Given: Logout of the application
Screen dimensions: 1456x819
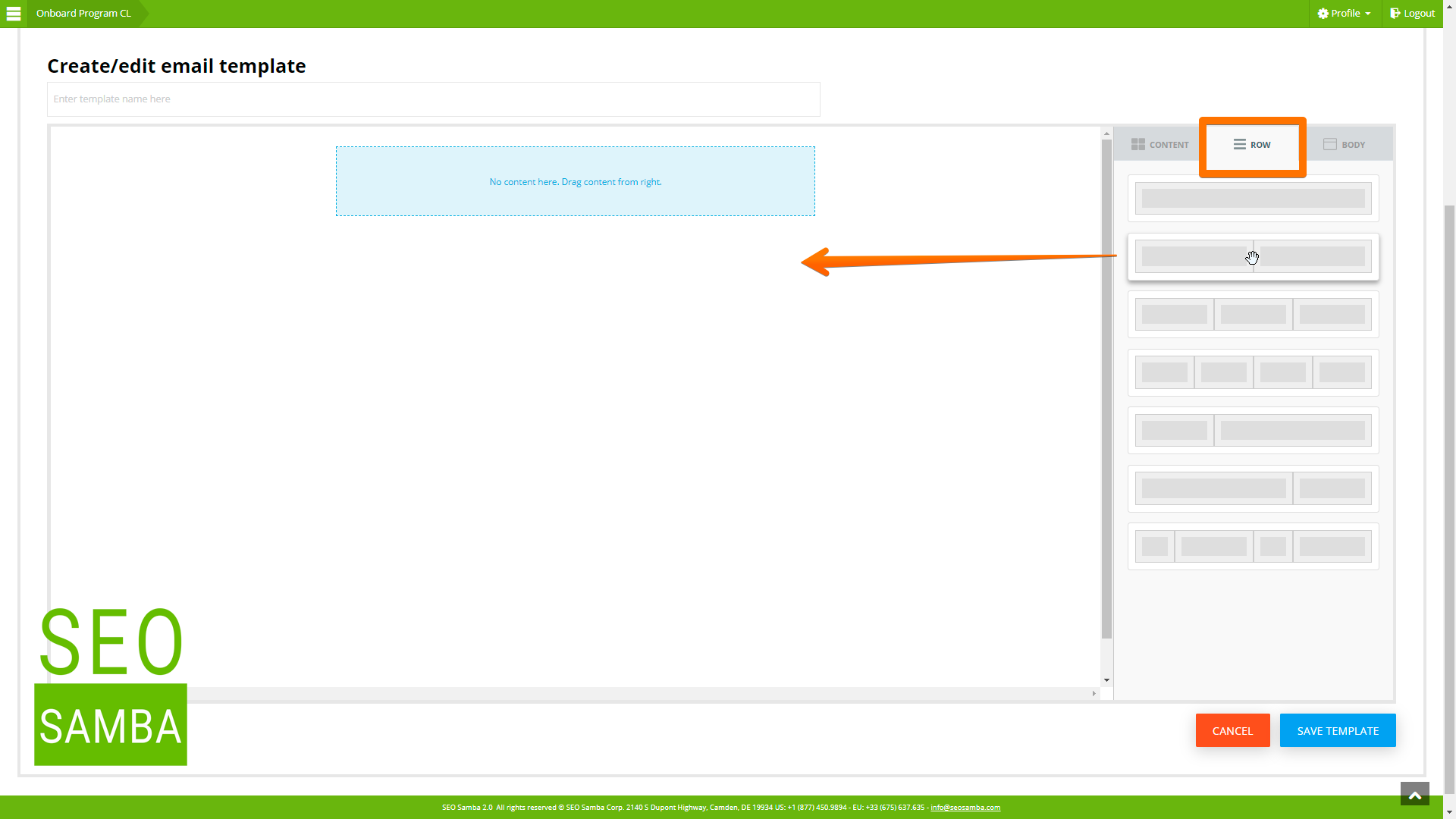Looking at the screenshot, I should pos(1414,13).
